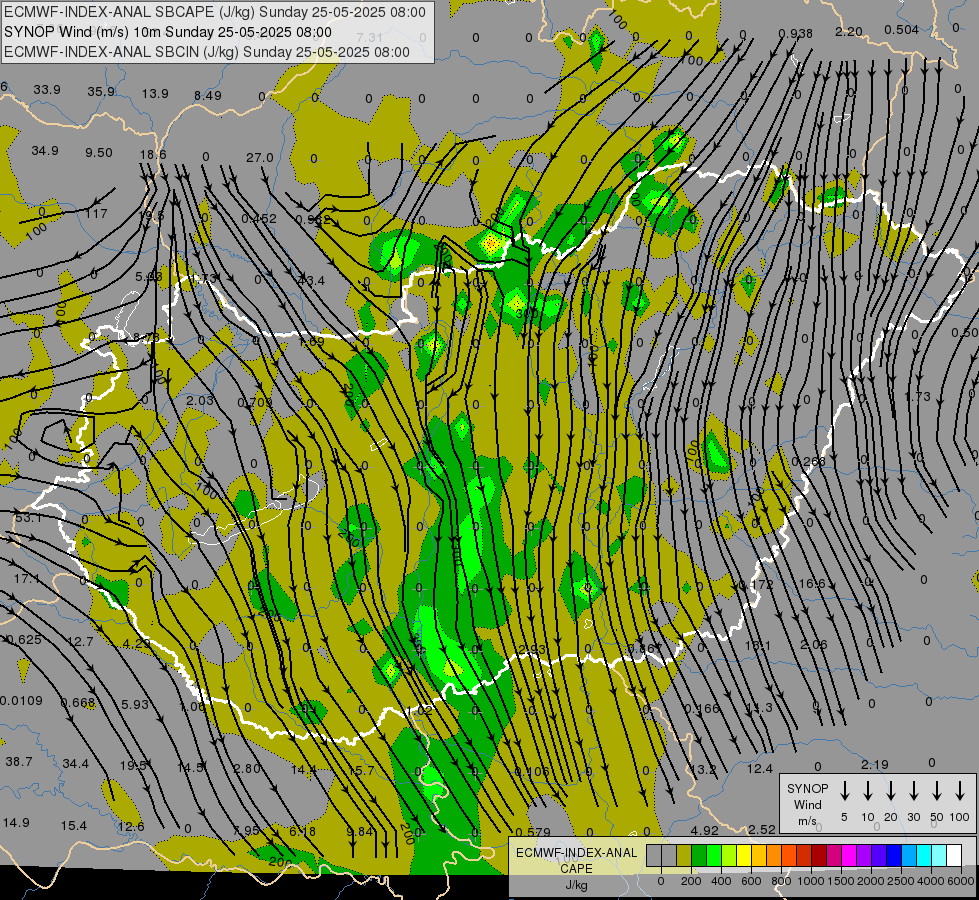Select the SBCIN title line
979x900 pixels.
tap(207, 52)
